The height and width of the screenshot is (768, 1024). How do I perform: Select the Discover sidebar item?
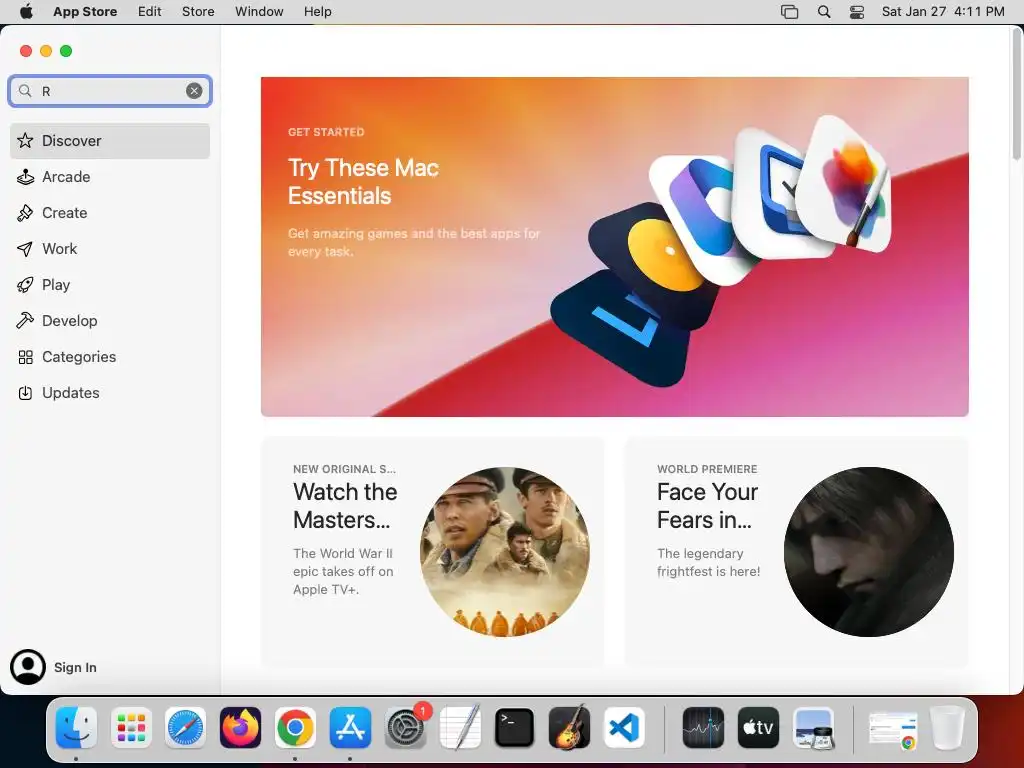(x=110, y=140)
